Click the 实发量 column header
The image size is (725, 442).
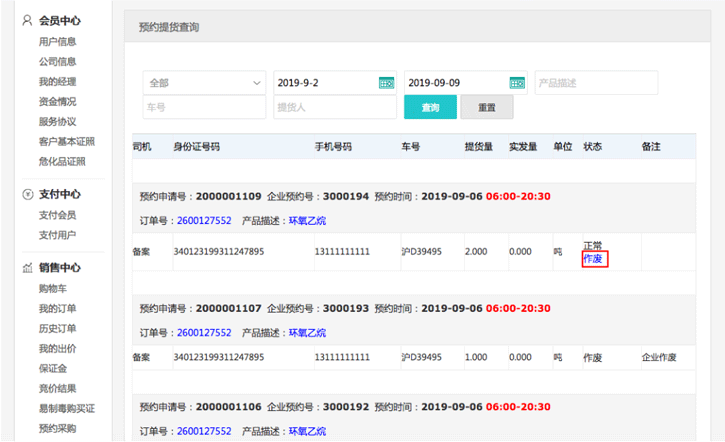click(x=523, y=147)
